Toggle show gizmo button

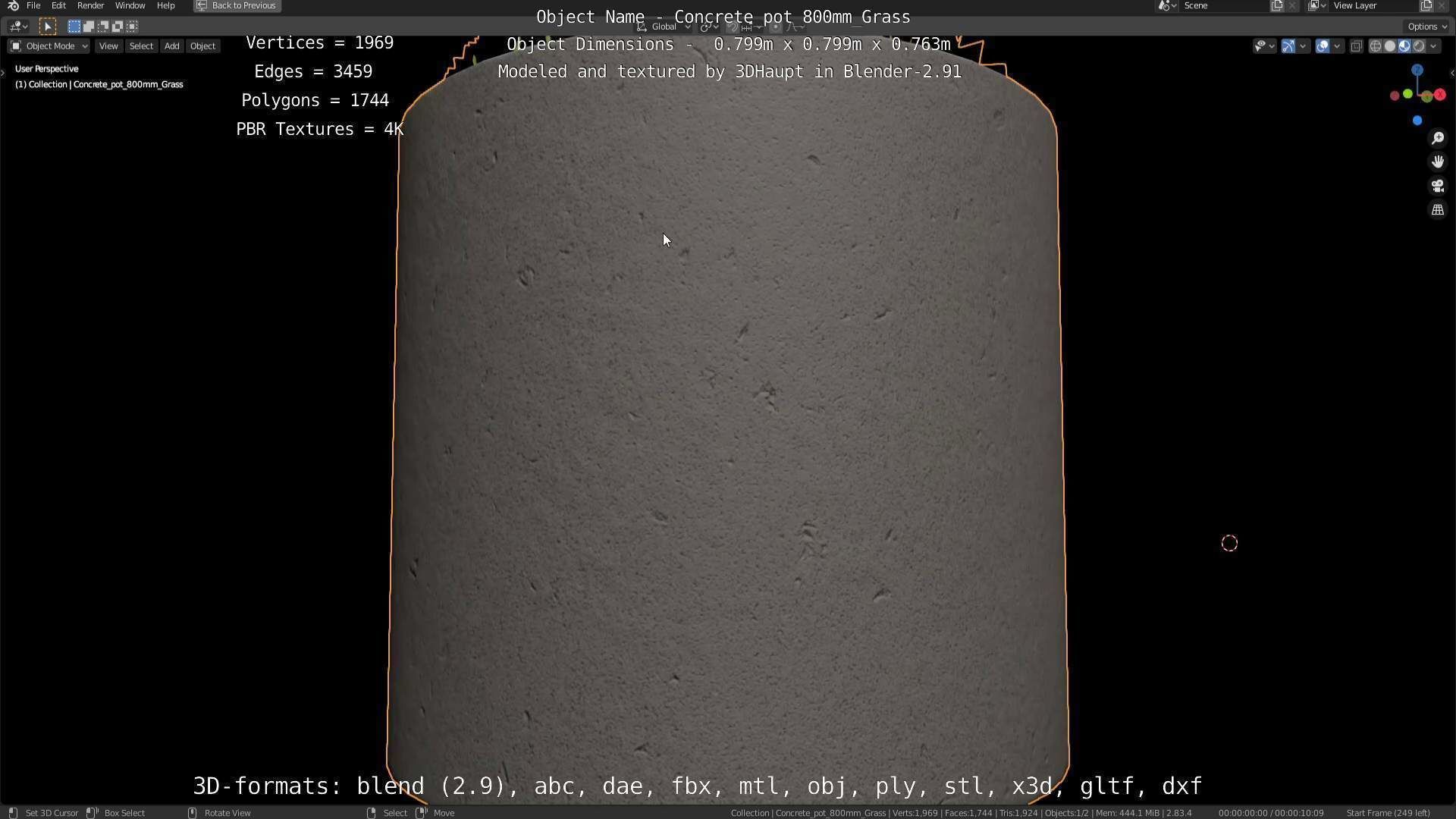[1288, 46]
